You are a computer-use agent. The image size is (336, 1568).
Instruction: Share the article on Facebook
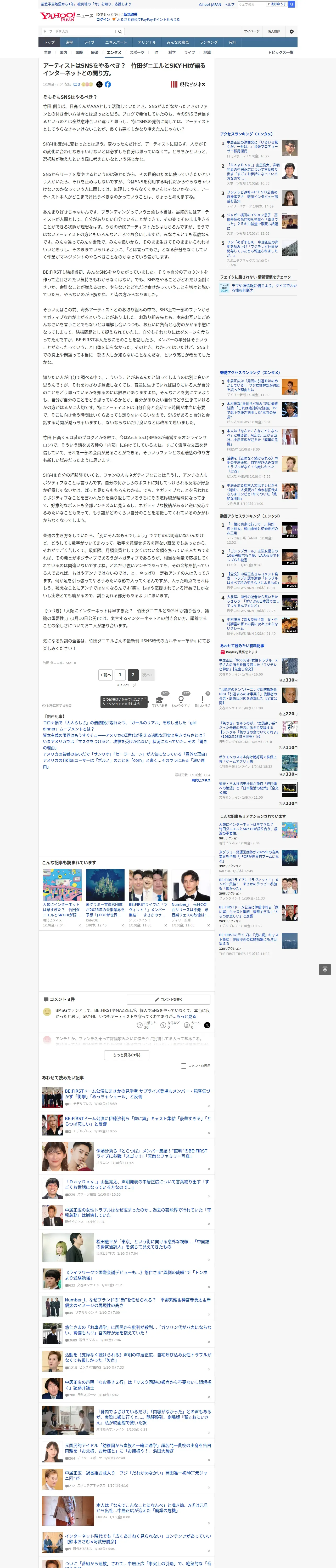[x=108, y=85]
